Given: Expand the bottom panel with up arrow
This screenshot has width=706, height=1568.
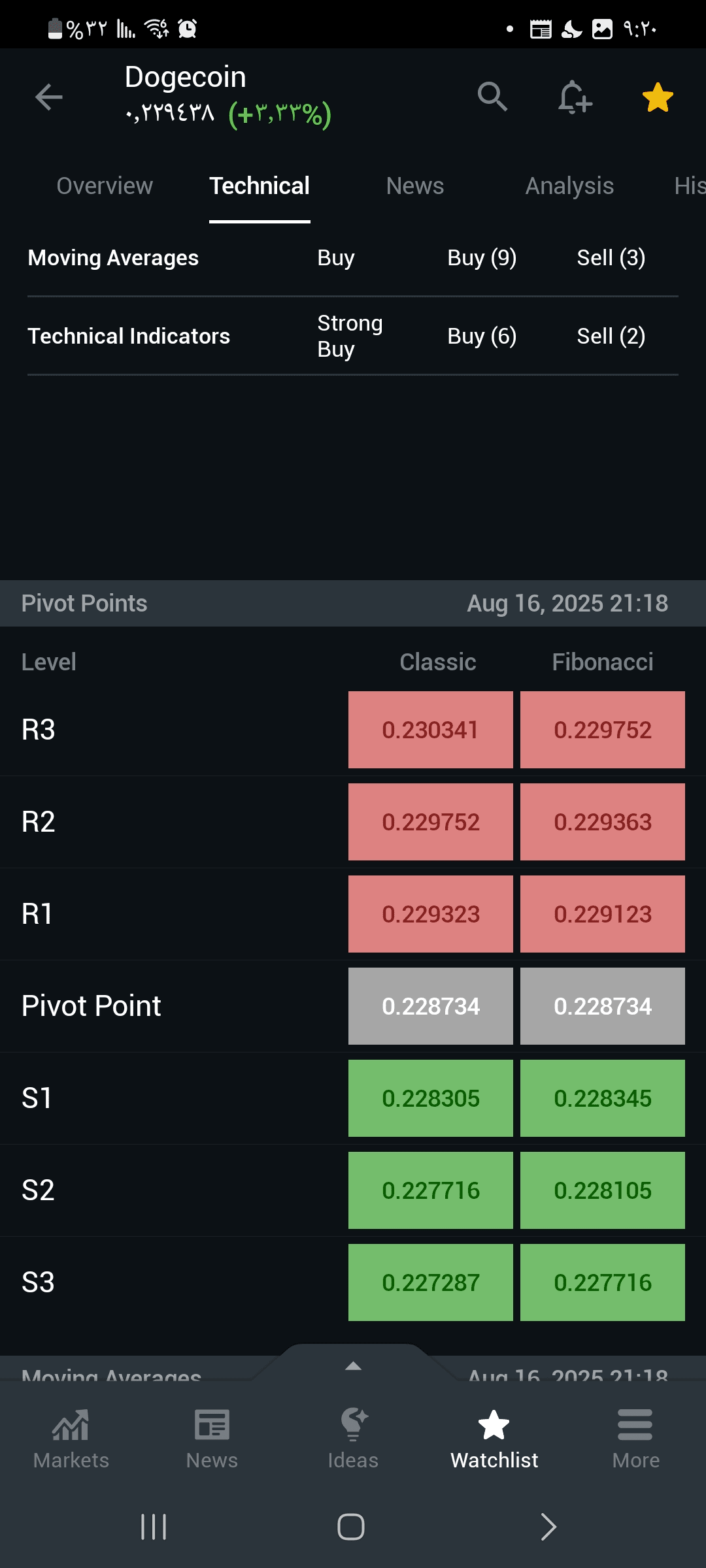Looking at the screenshot, I should 353,1365.
